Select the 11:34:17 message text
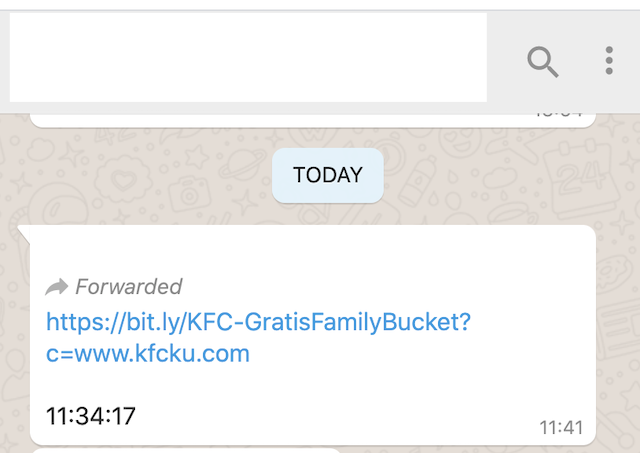 pyautogui.click(x=91, y=415)
